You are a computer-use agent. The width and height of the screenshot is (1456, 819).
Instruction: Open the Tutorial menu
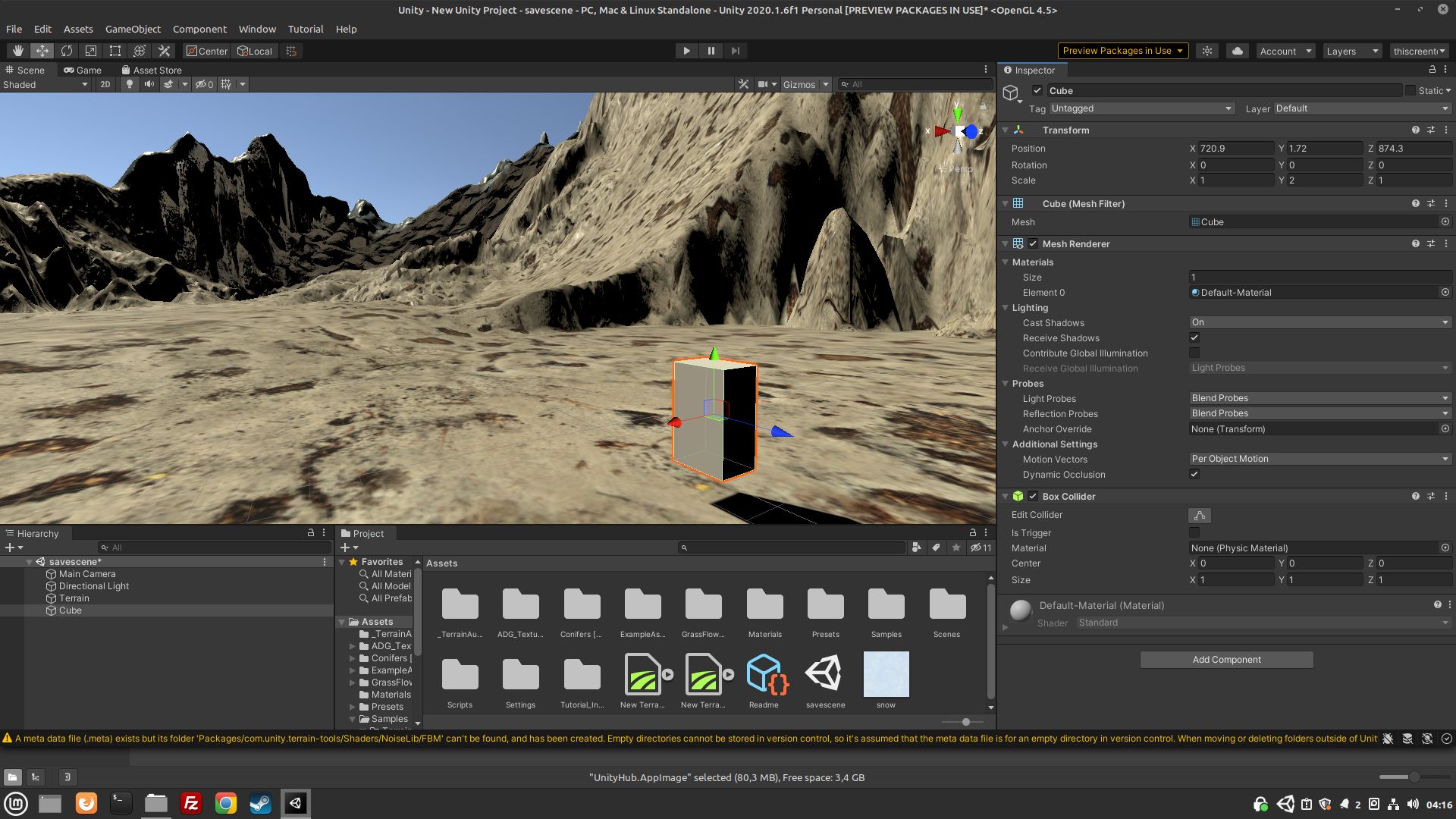click(x=306, y=29)
